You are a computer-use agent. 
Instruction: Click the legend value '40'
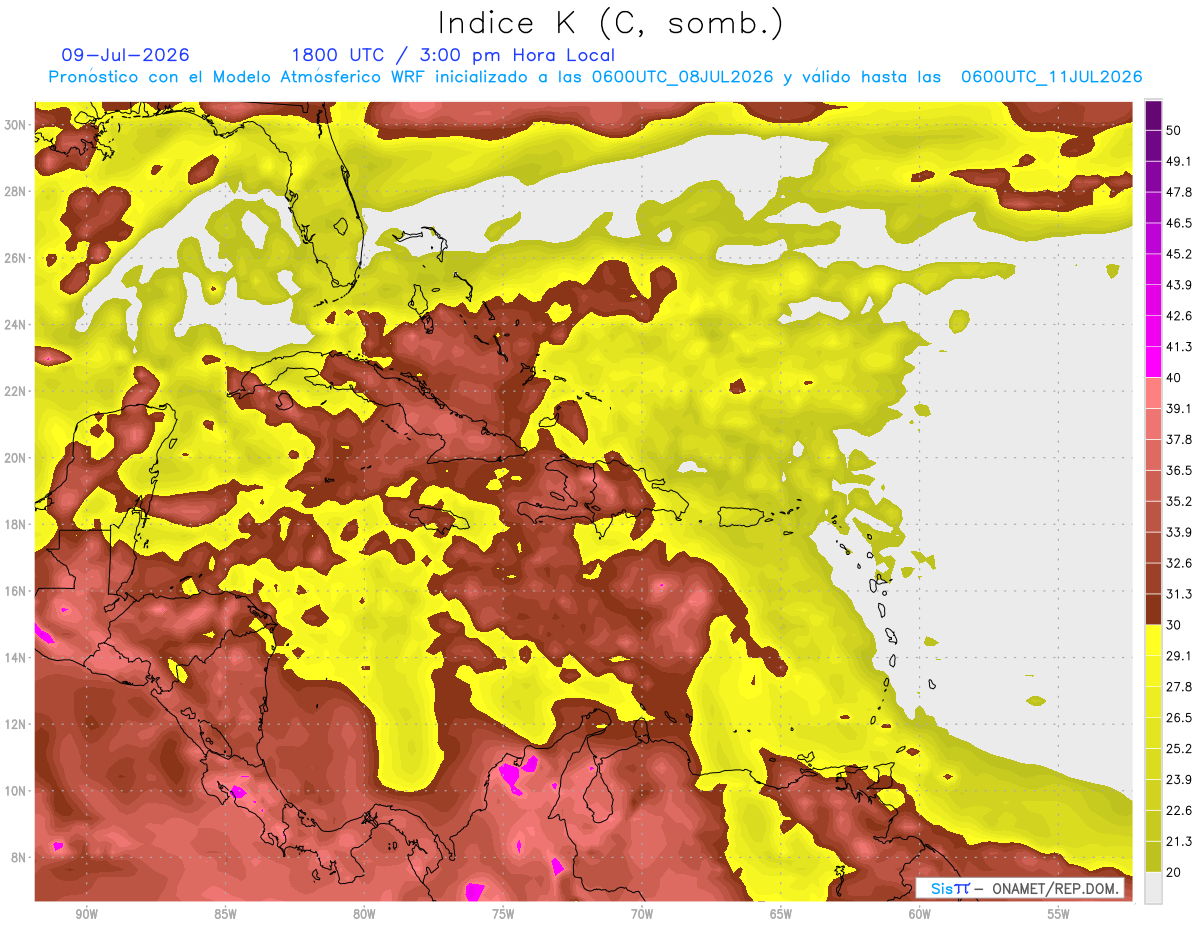point(1174,377)
